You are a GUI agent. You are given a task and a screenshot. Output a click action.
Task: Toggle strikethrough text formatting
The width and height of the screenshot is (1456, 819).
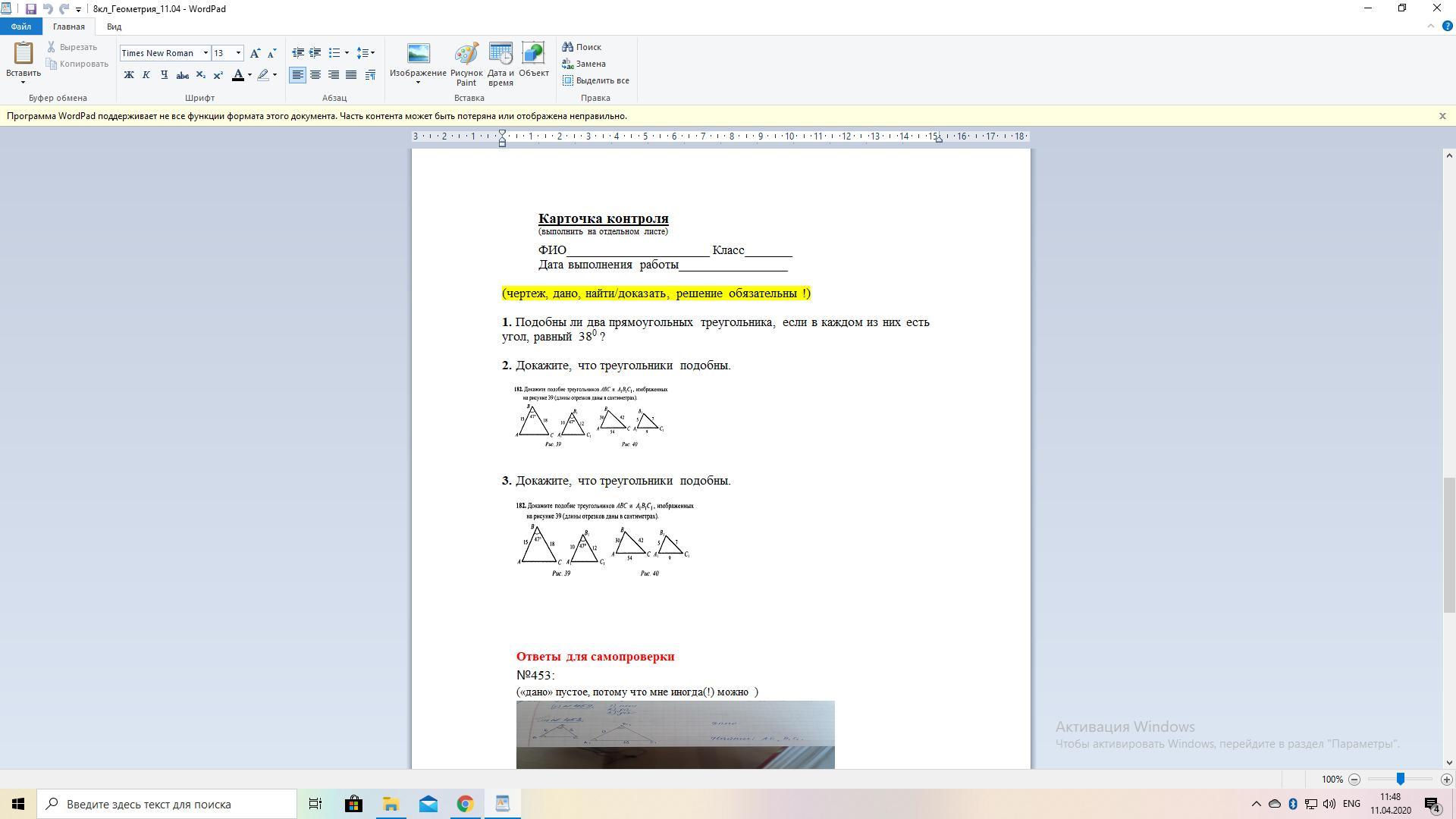pyautogui.click(x=182, y=74)
